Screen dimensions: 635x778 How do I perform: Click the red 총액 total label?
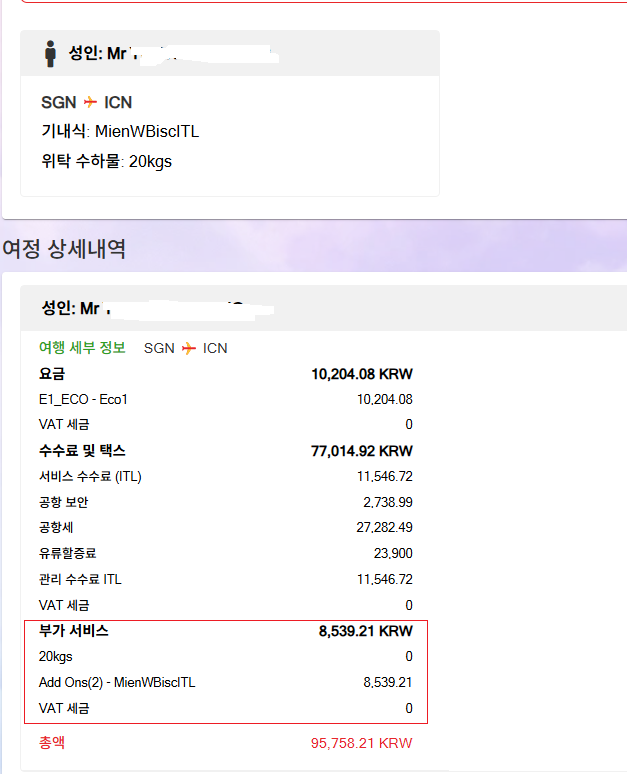click(x=51, y=742)
